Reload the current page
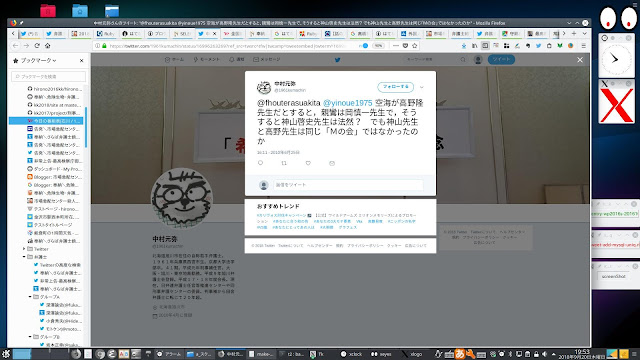This screenshot has width=640, height=360. tap(37, 46)
